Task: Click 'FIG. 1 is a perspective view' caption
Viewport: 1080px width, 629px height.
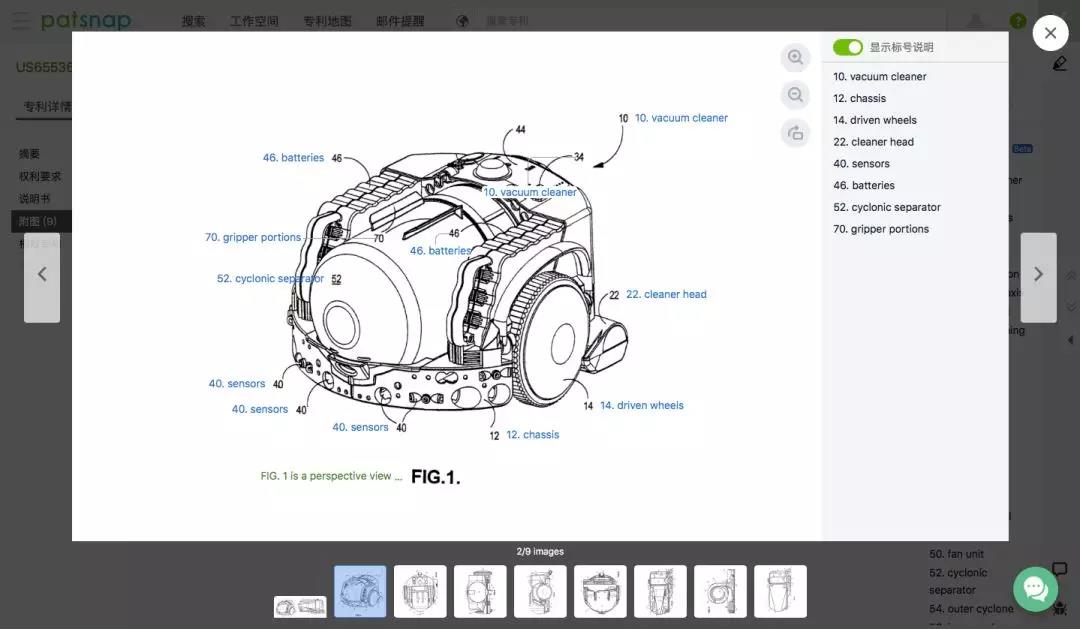Action: (331, 476)
